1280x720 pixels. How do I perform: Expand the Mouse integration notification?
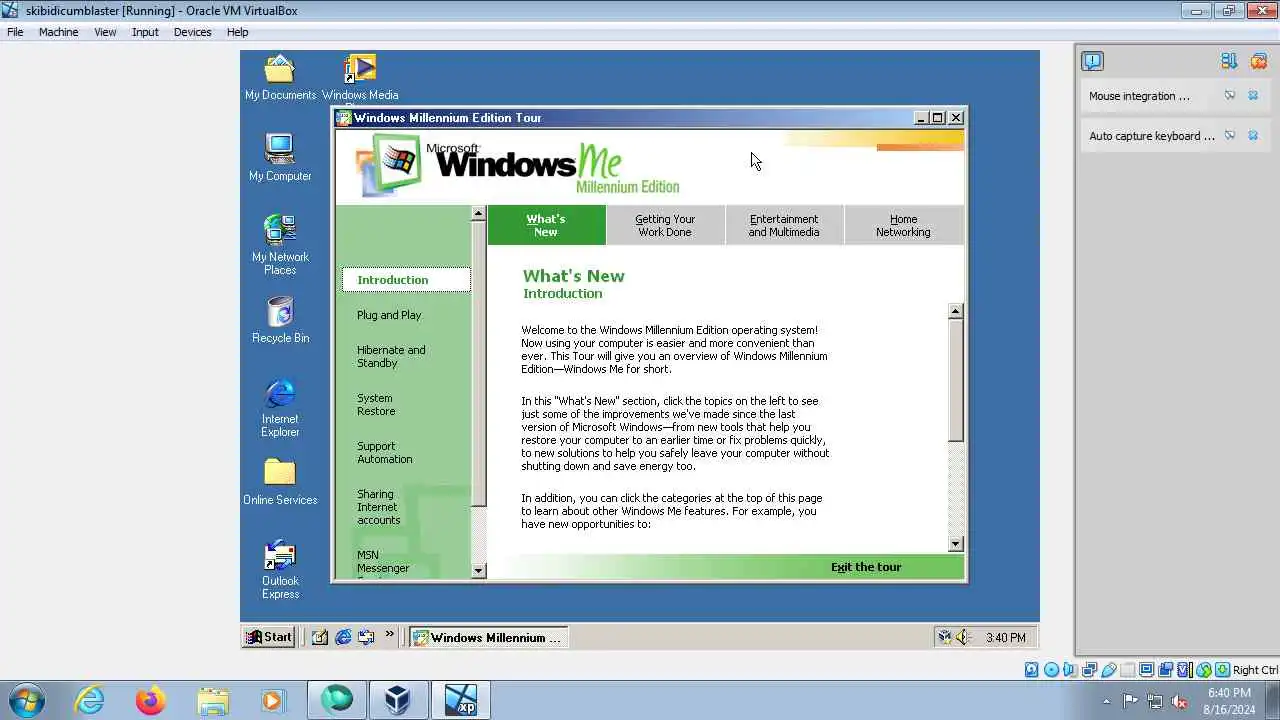point(1139,96)
